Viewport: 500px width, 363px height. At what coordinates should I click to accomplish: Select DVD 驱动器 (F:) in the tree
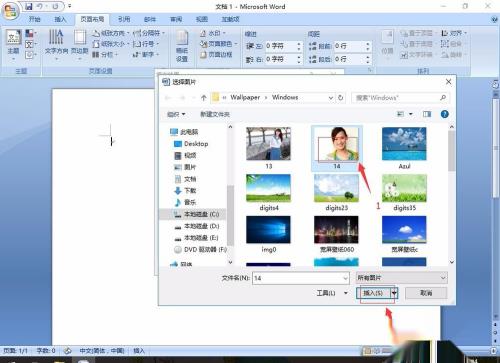pos(200,249)
